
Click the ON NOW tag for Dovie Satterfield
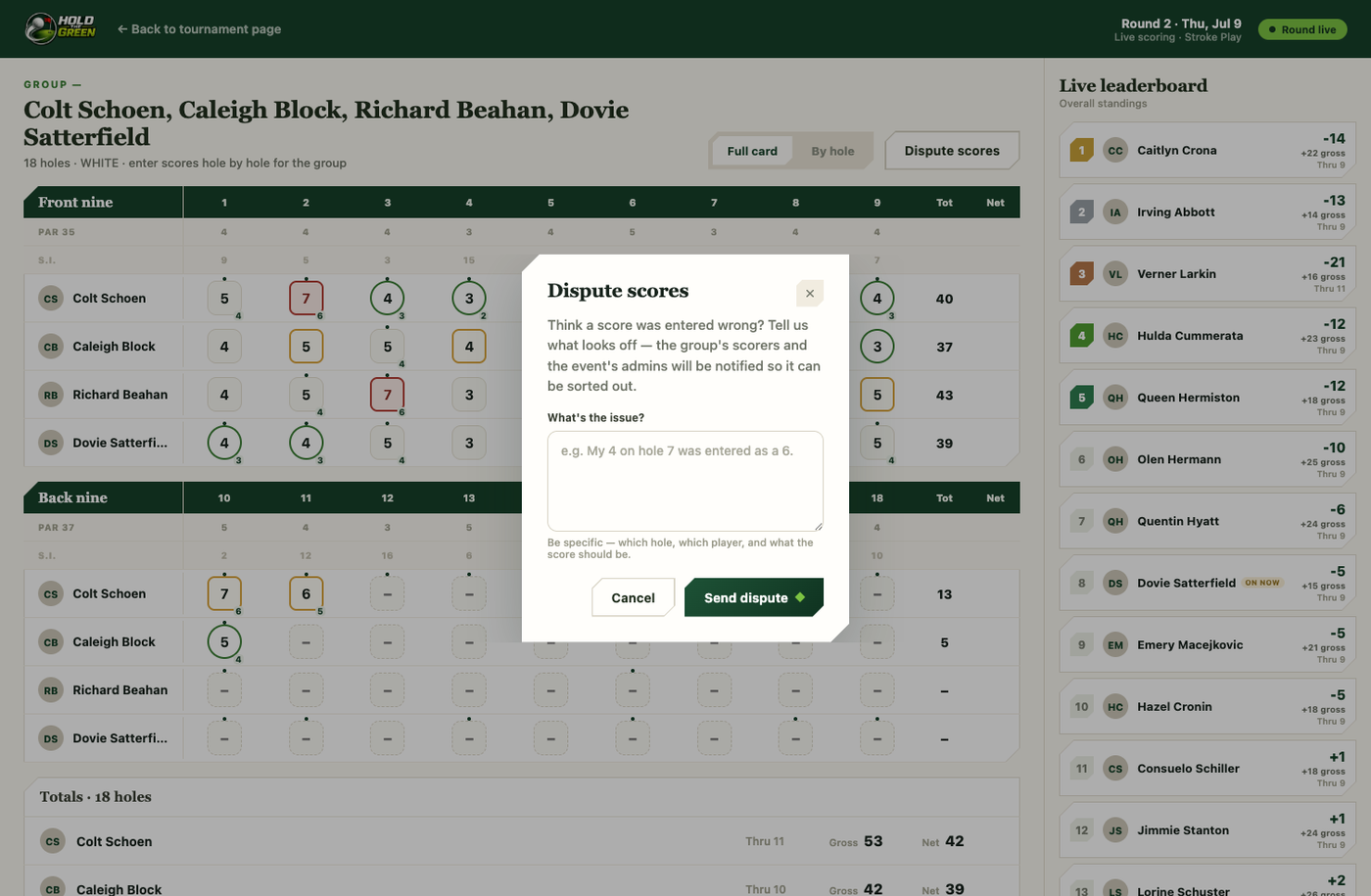(x=1262, y=583)
